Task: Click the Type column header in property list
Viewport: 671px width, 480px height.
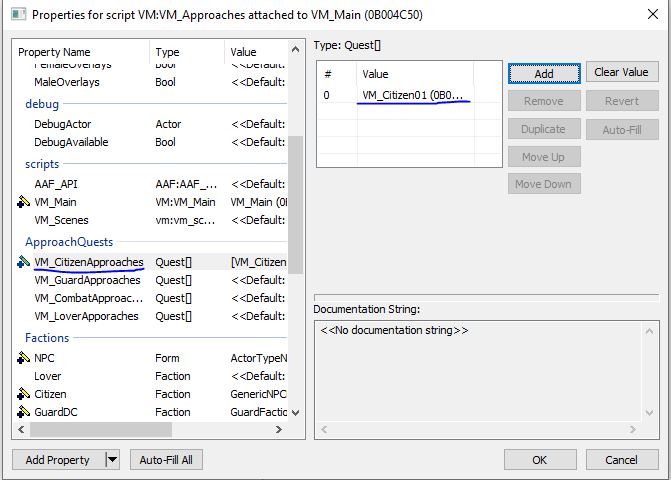Action: pyautogui.click(x=187, y=52)
